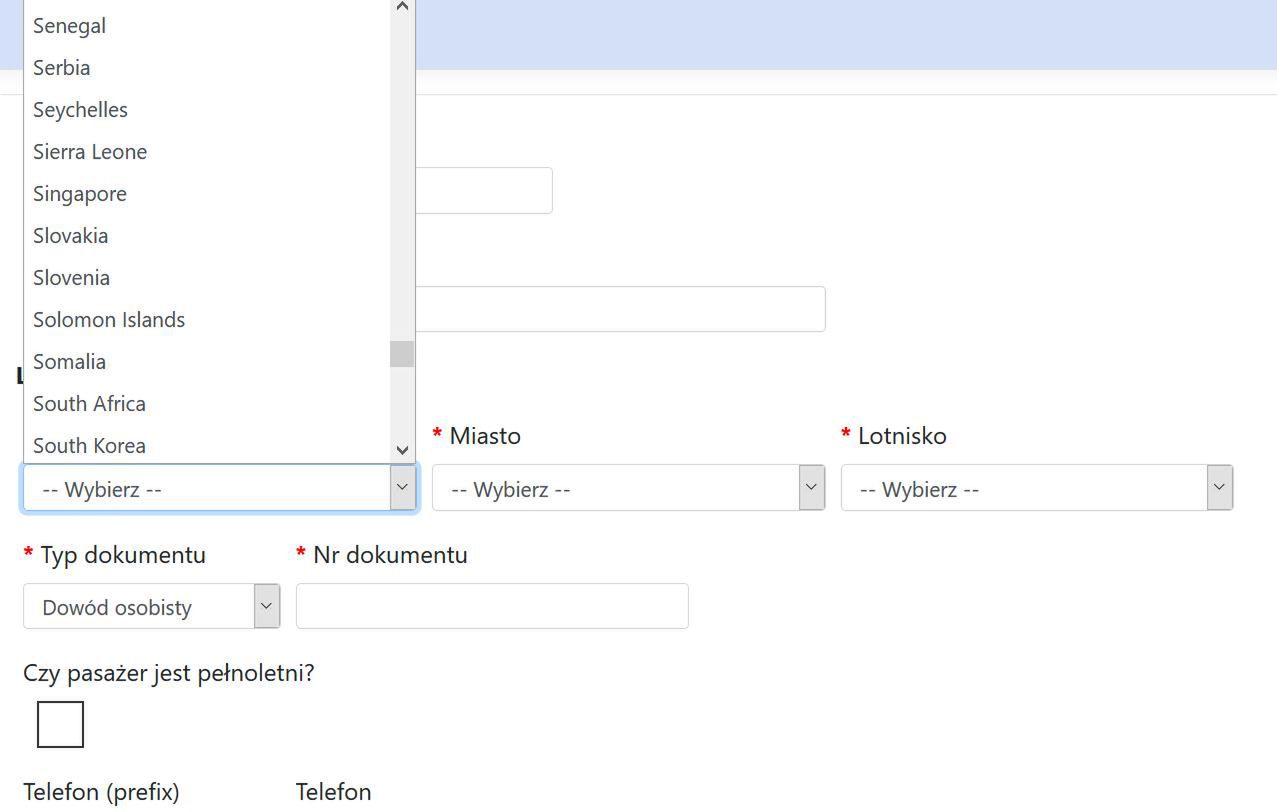This screenshot has width=1277, height=812.
Task: Click the country list scrollbar thumb
Action: pyautogui.click(x=402, y=354)
